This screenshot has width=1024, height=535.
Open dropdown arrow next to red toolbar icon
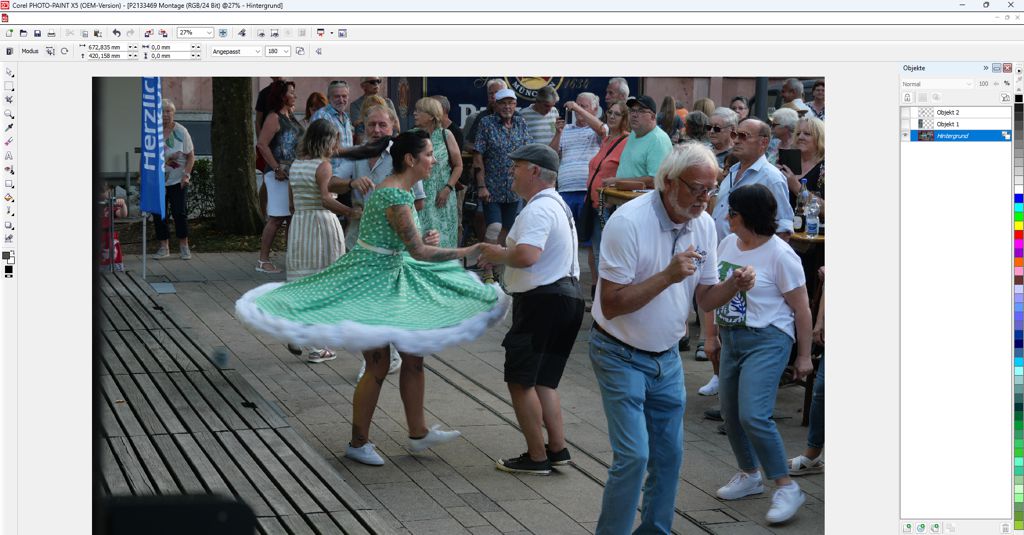331,33
